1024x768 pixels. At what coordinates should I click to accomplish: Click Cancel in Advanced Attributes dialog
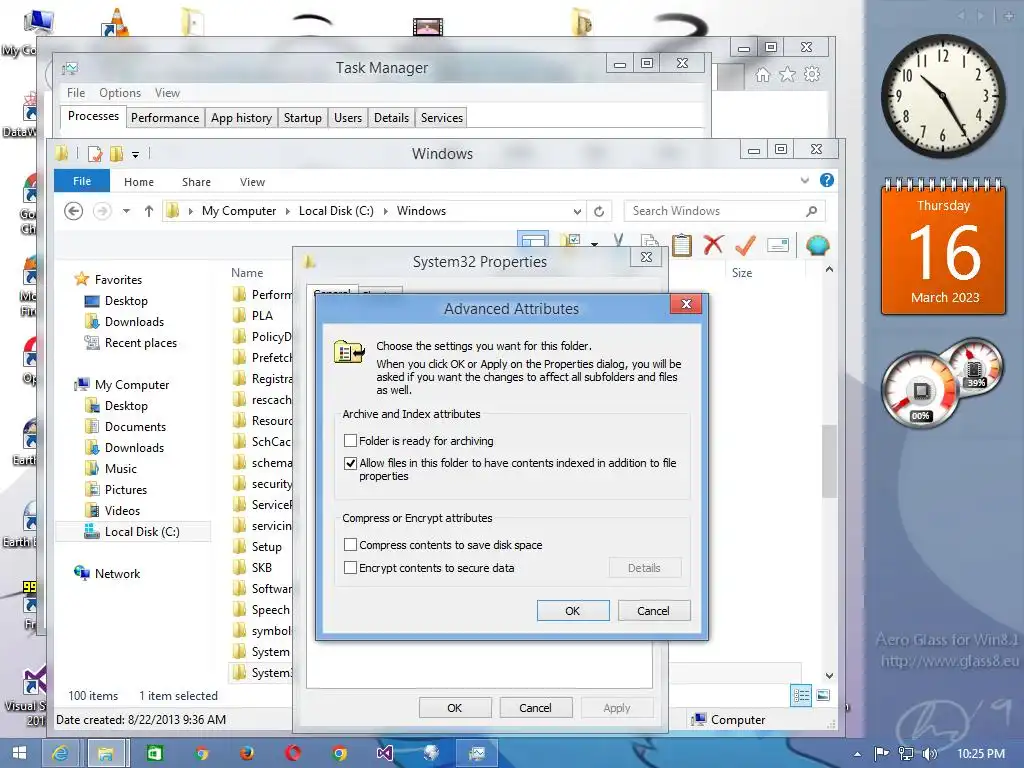(654, 611)
